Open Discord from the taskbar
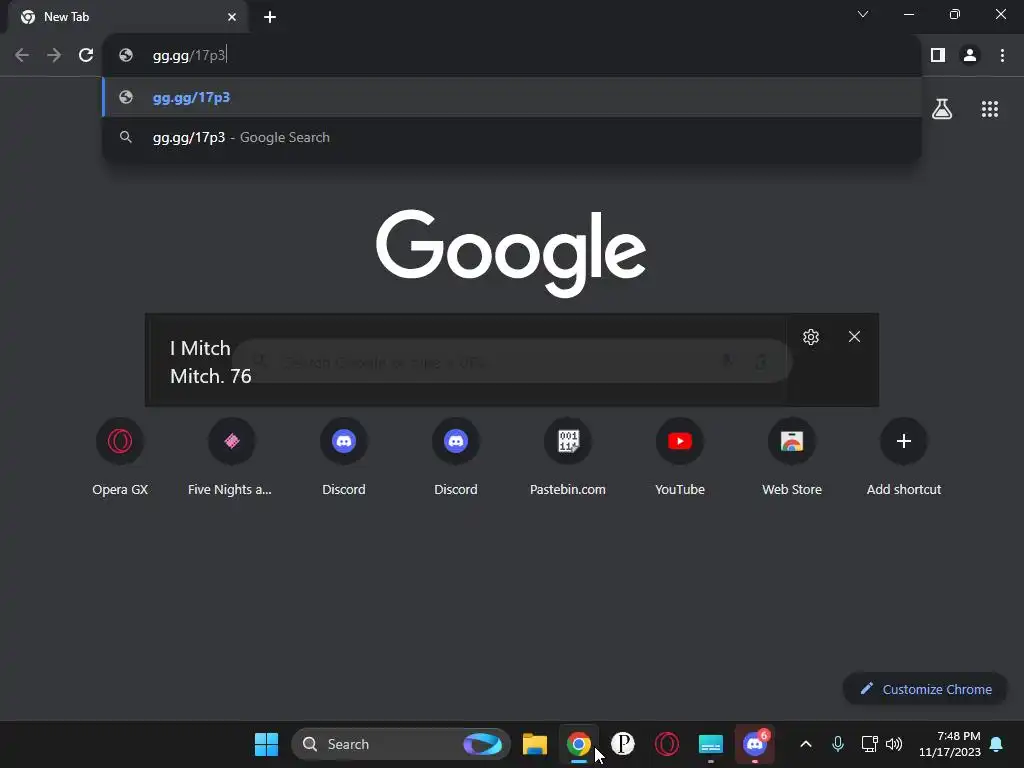1024x768 pixels. point(755,744)
